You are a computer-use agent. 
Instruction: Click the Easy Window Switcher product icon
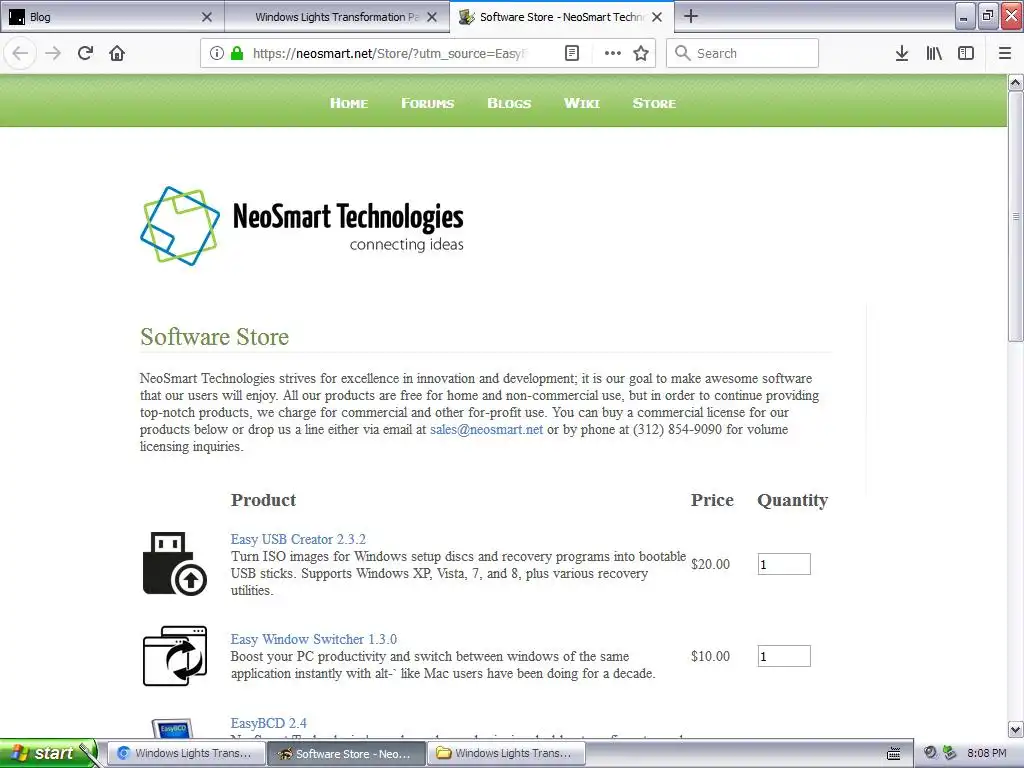[175, 656]
